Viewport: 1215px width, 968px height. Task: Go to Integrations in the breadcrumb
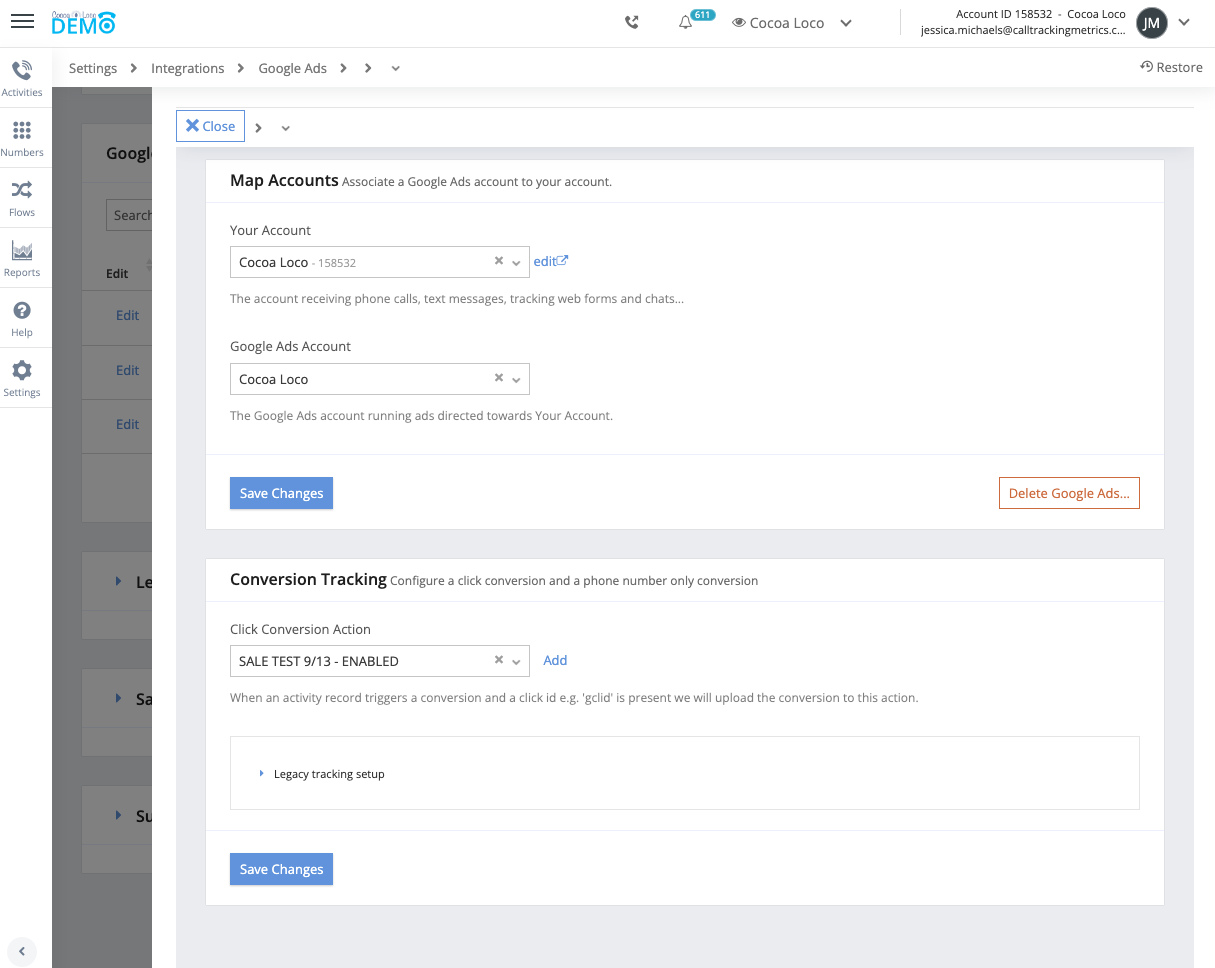[188, 67]
